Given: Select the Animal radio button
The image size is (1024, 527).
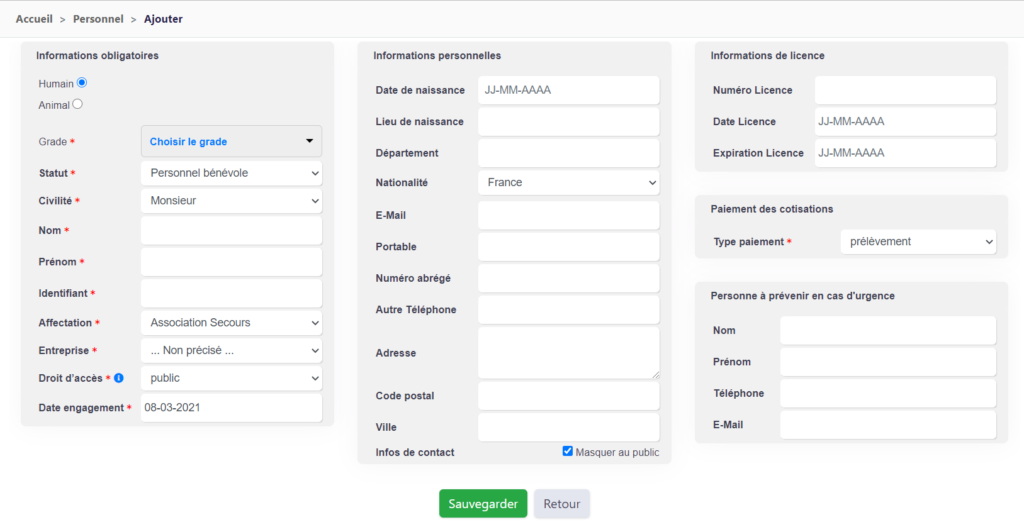Looking at the screenshot, I should coord(77,104).
